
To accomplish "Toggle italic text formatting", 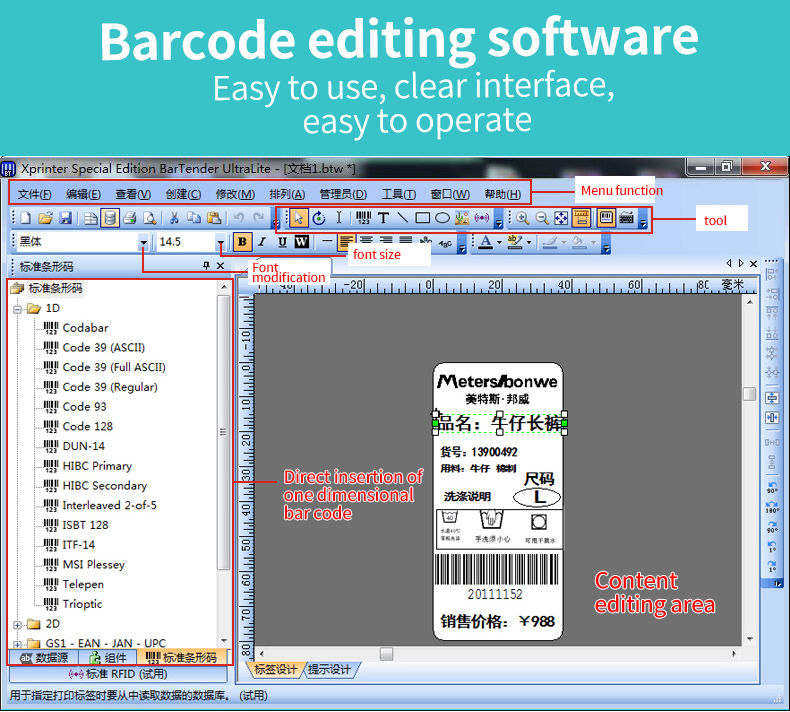I will point(262,242).
